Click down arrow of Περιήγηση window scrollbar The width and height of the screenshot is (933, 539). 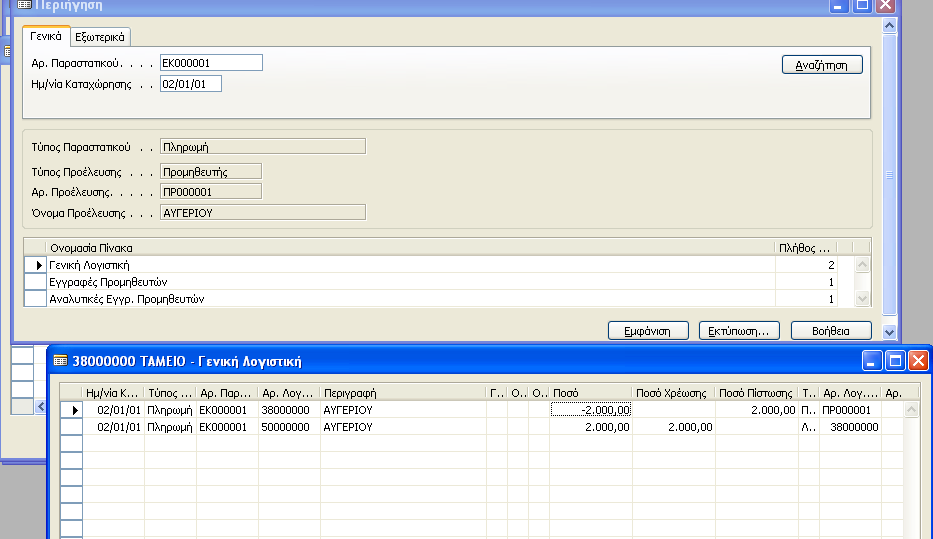(890, 333)
